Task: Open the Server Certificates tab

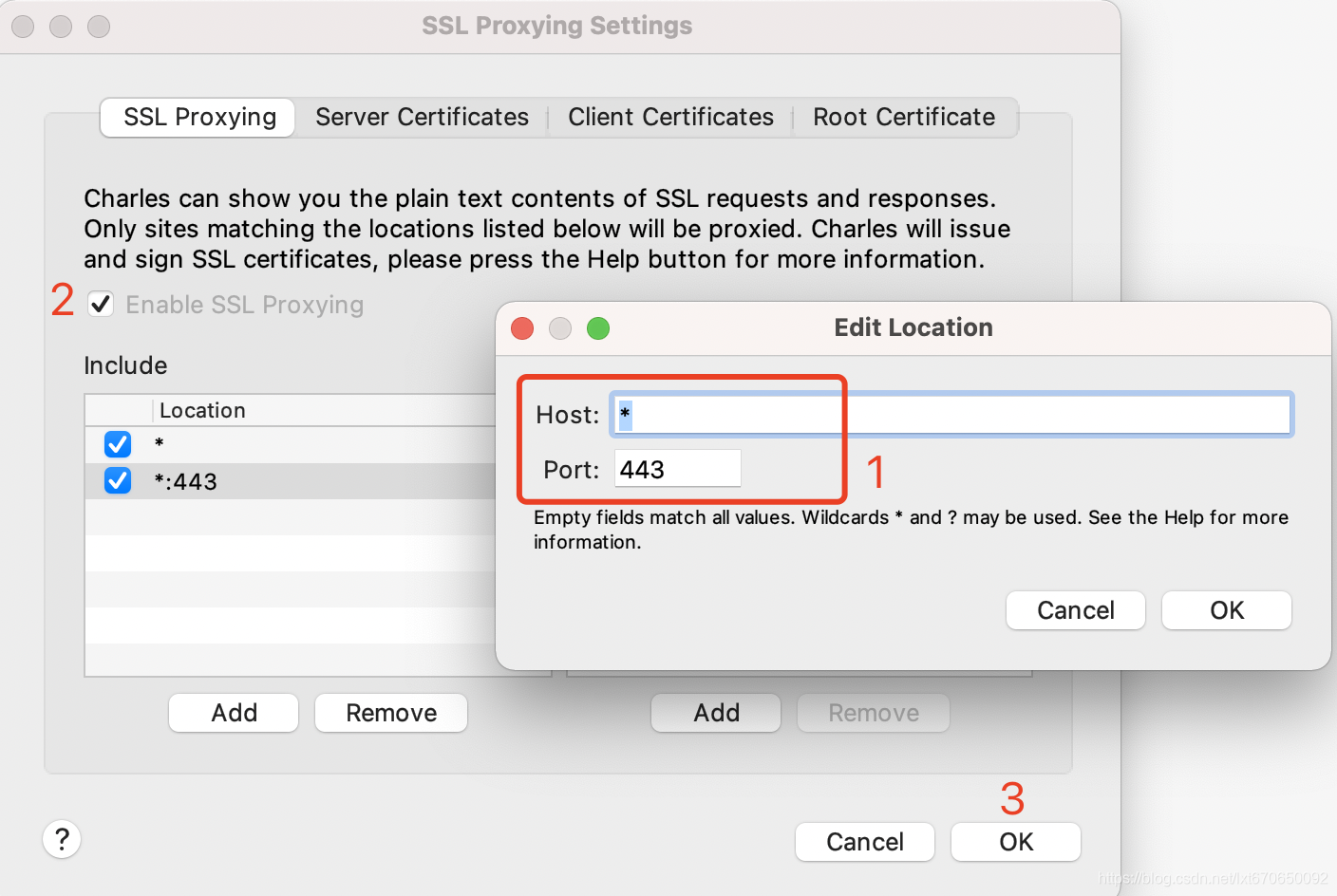Action: (x=422, y=118)
